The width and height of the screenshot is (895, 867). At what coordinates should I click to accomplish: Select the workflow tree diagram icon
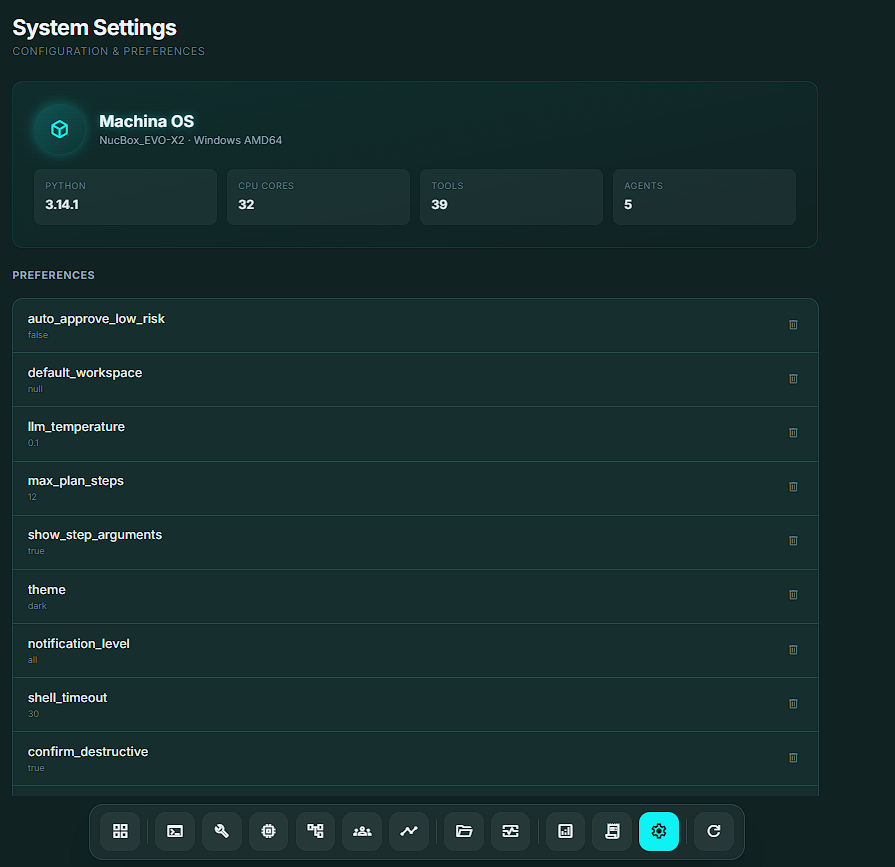pyautogui.click(x=315, y=831)
